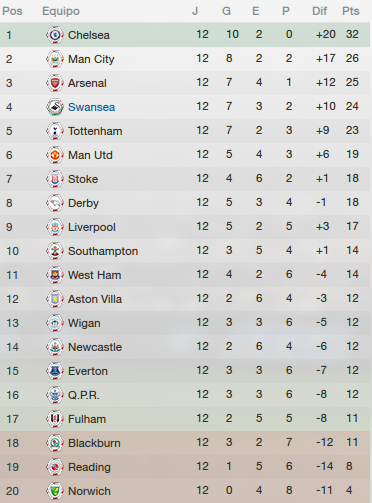This screenshot has width=372, height=503.
Task: Open the Stoke team name
Action: pos(83,179)
